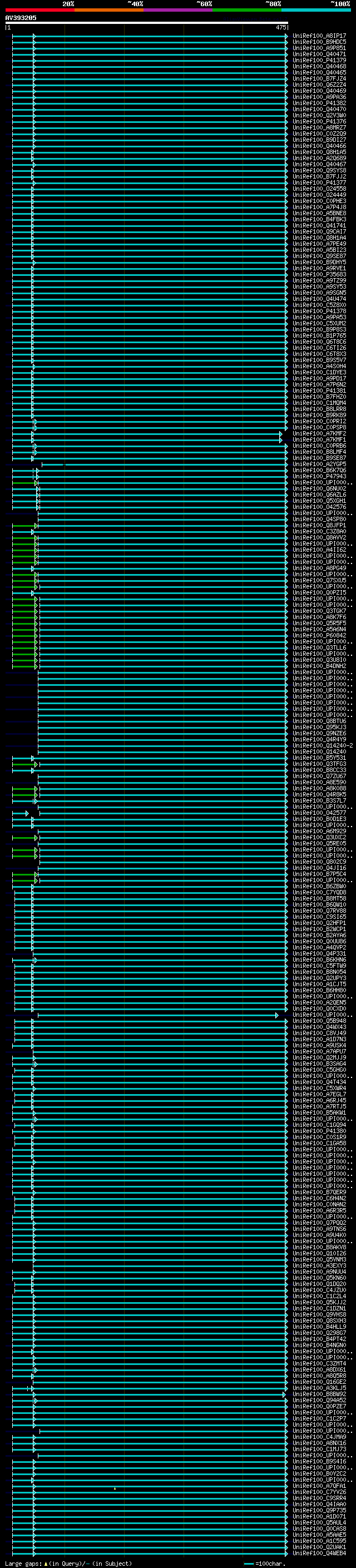Select label UniRef100_P41377

click(319, 182)
